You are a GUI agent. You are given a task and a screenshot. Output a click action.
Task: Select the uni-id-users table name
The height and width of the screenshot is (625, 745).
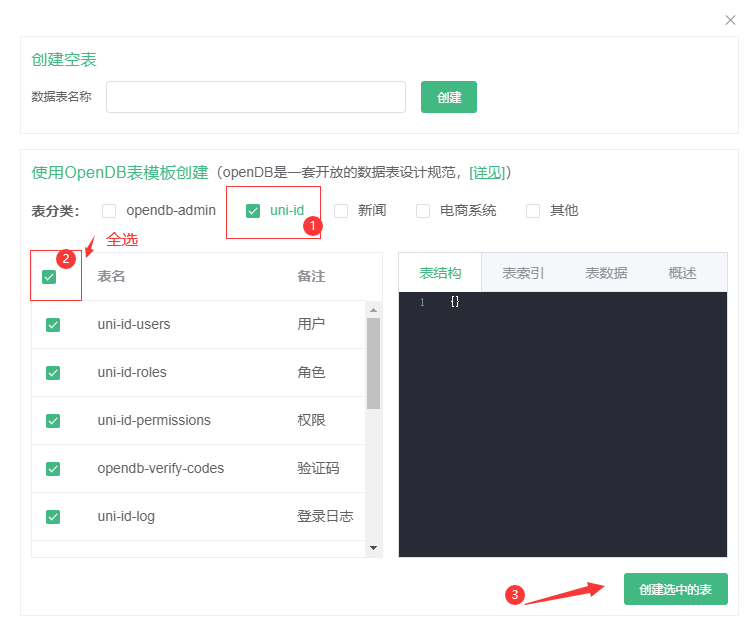coord(134,324)
